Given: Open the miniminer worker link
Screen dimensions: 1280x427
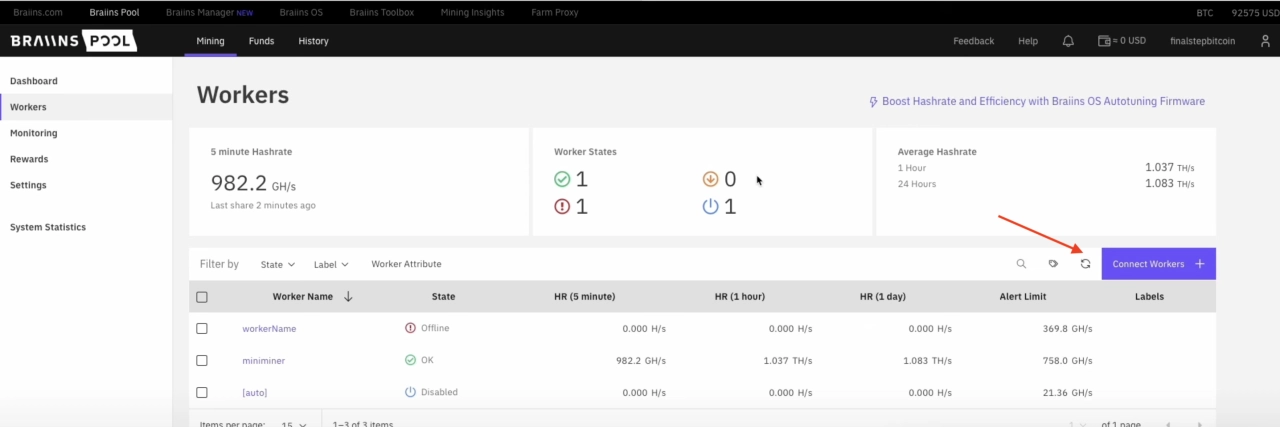Looking at the screenshot, I should (x=264, y=361).
